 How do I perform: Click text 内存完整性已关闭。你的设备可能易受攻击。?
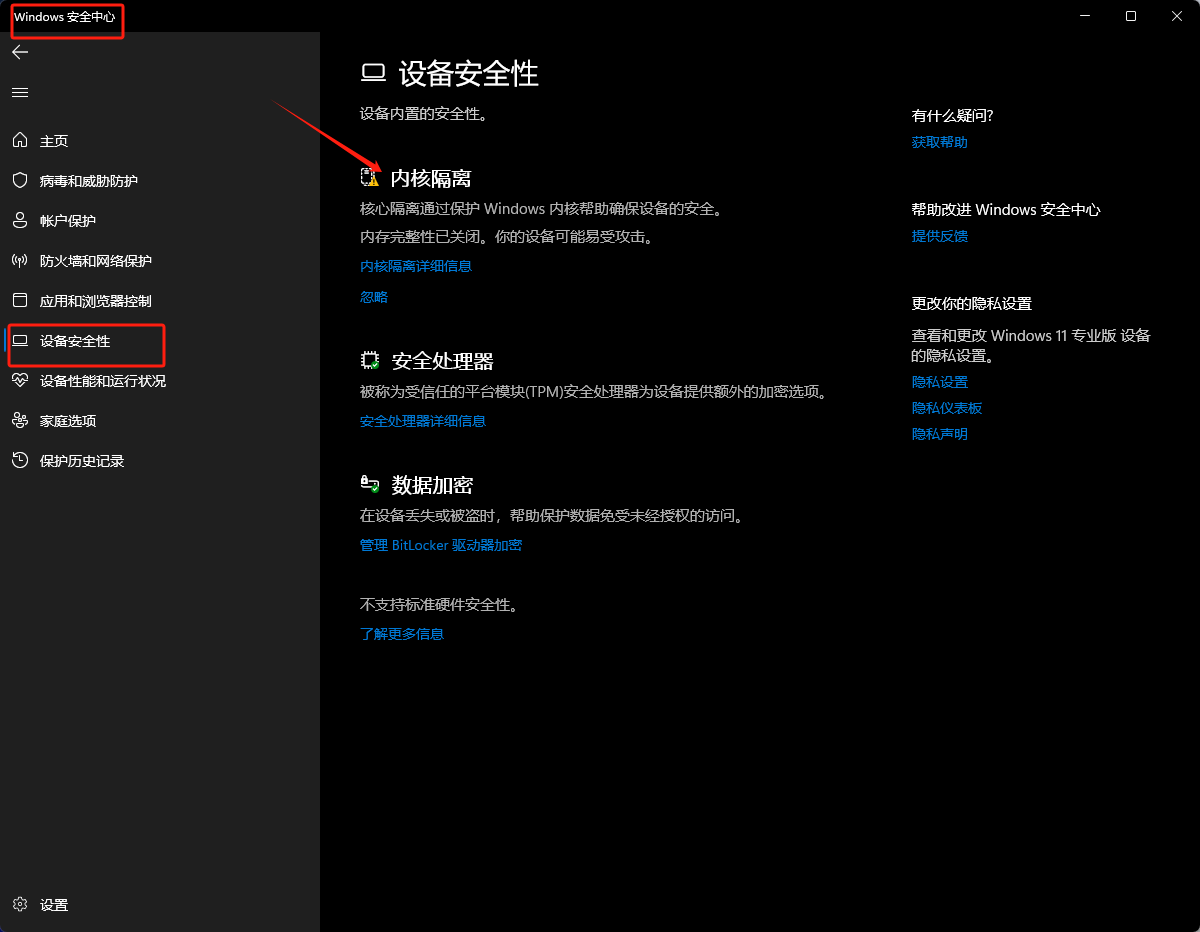point(506,237)
